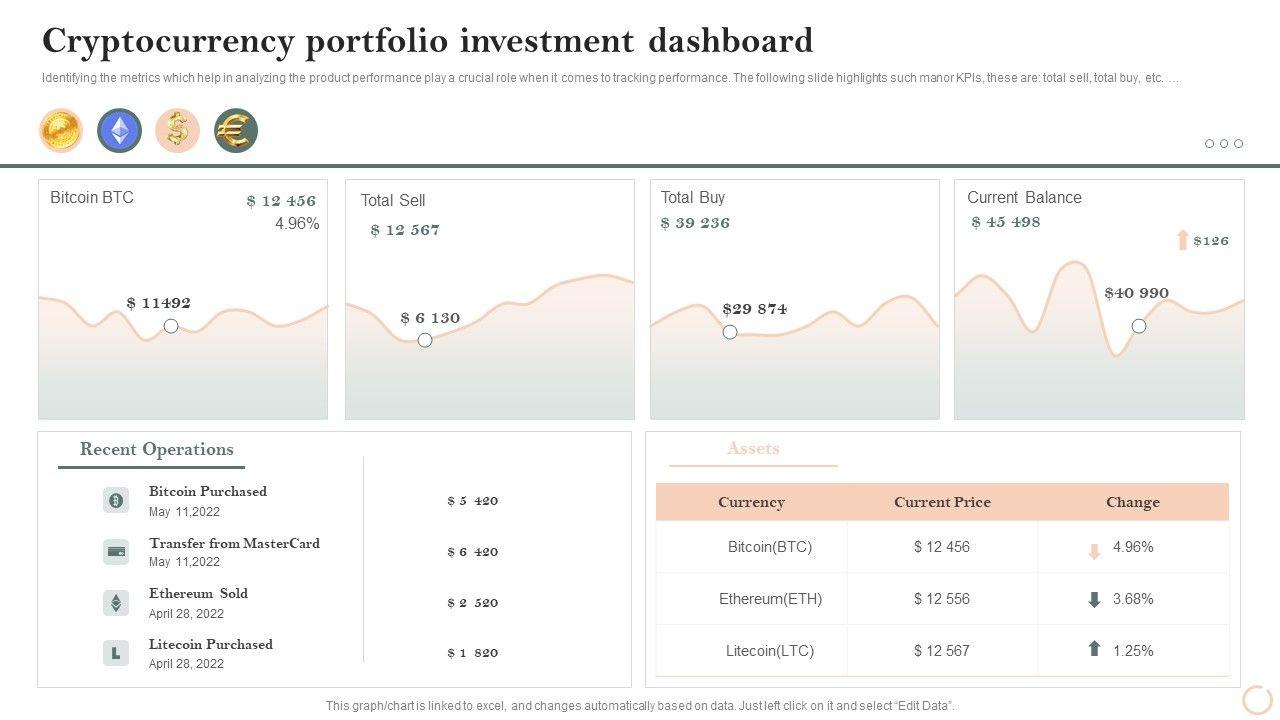Select the Total Buy chart marker
Image resolution: width=1280 pixels, height=720 pixels.
[730, 332]
